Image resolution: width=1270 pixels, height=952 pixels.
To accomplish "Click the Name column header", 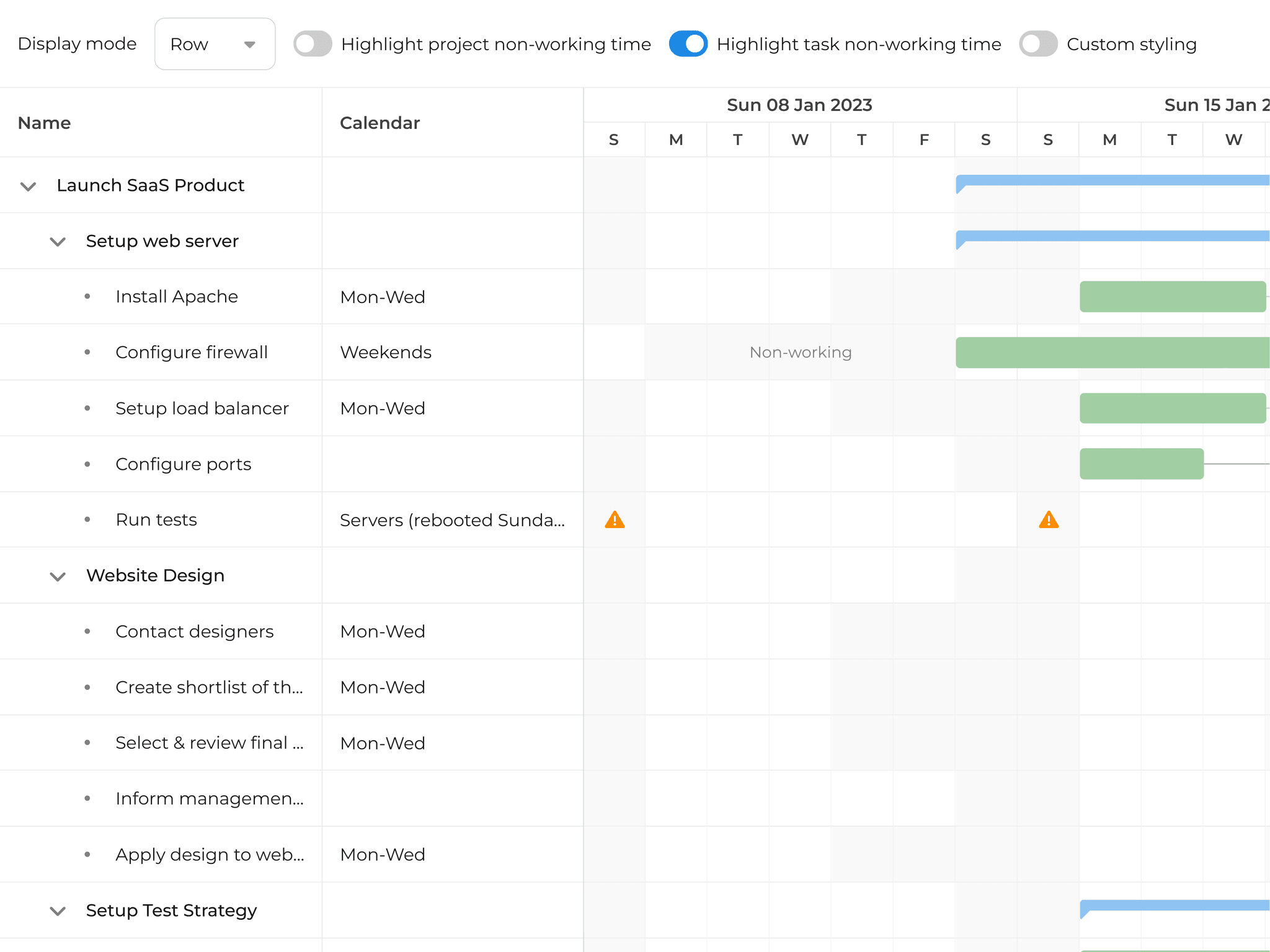I will click(x=44, y=123).
